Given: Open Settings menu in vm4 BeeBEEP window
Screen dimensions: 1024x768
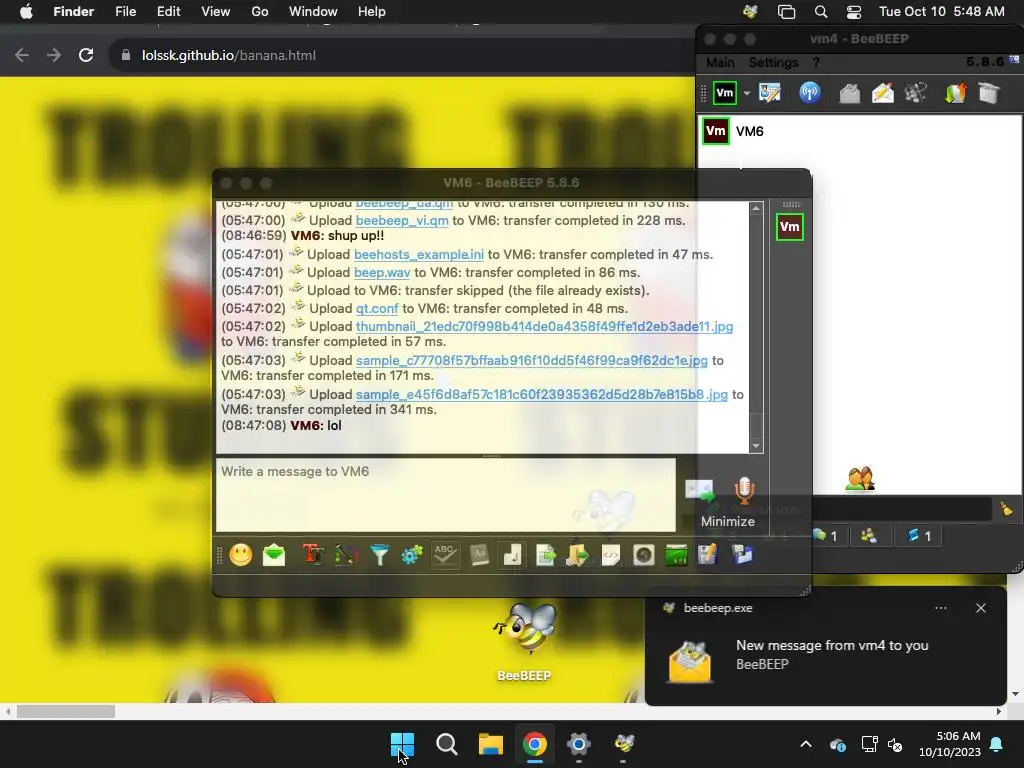Looking at the screenshot, I should pos(773,63).
